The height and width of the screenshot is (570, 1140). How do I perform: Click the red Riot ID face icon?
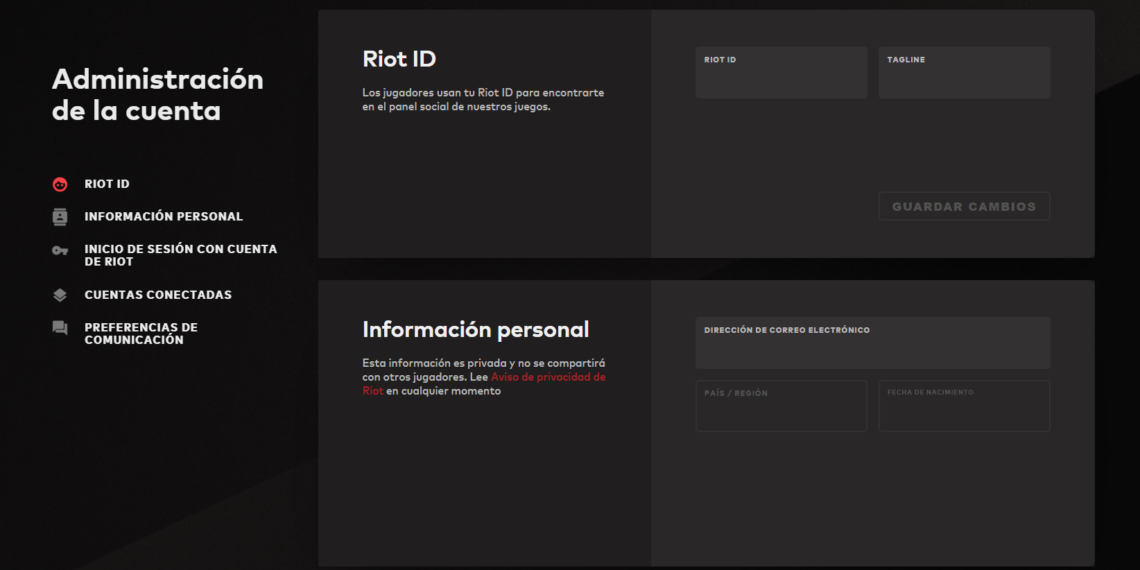[x=60, y=185]
